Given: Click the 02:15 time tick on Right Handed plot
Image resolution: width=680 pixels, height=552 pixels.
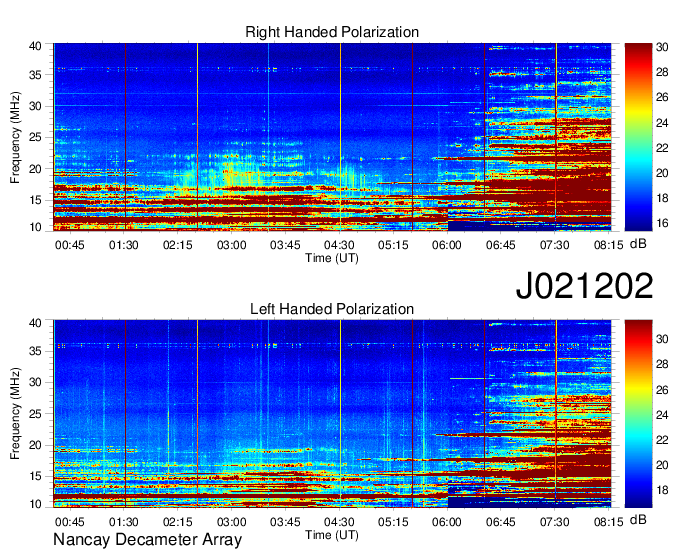Looking at the screenshot, I should 177,245.
